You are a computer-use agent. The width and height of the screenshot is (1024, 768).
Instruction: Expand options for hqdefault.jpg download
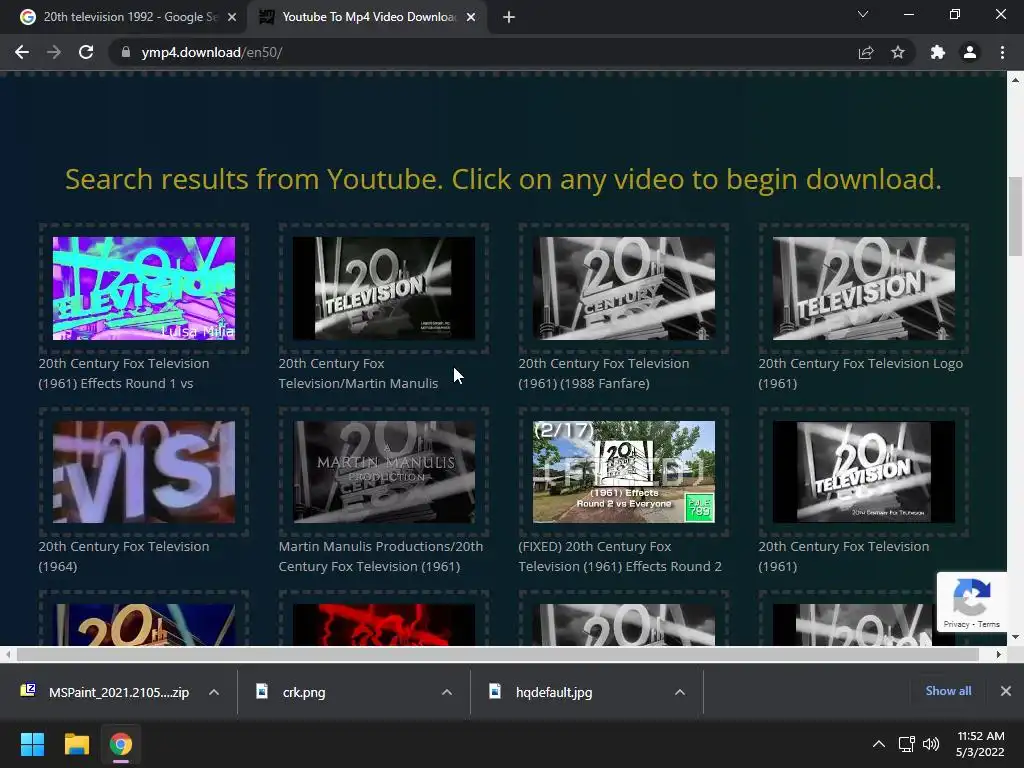coord(680,692)
